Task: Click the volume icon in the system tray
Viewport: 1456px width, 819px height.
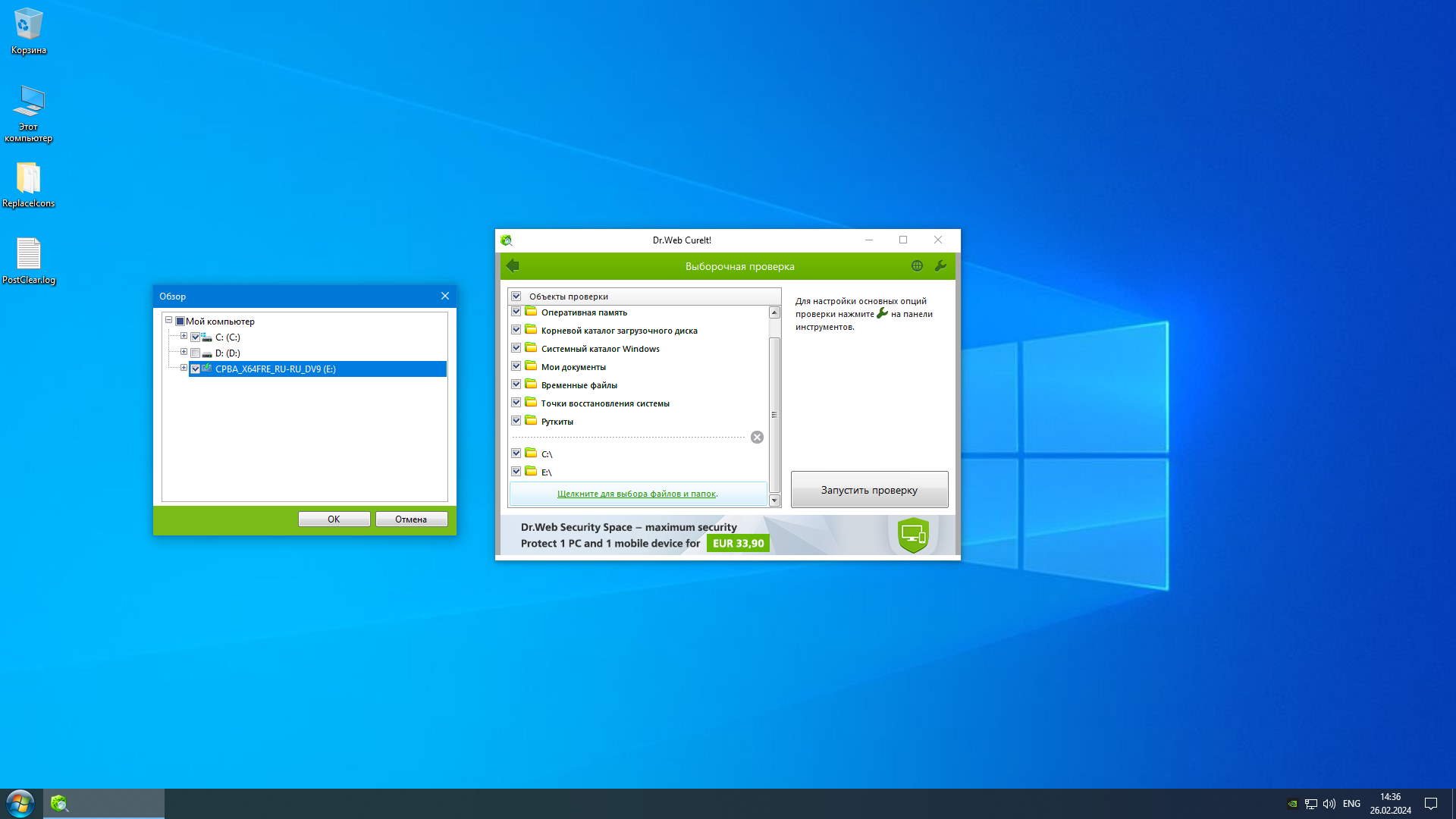Action: (x=1329, y=804)
